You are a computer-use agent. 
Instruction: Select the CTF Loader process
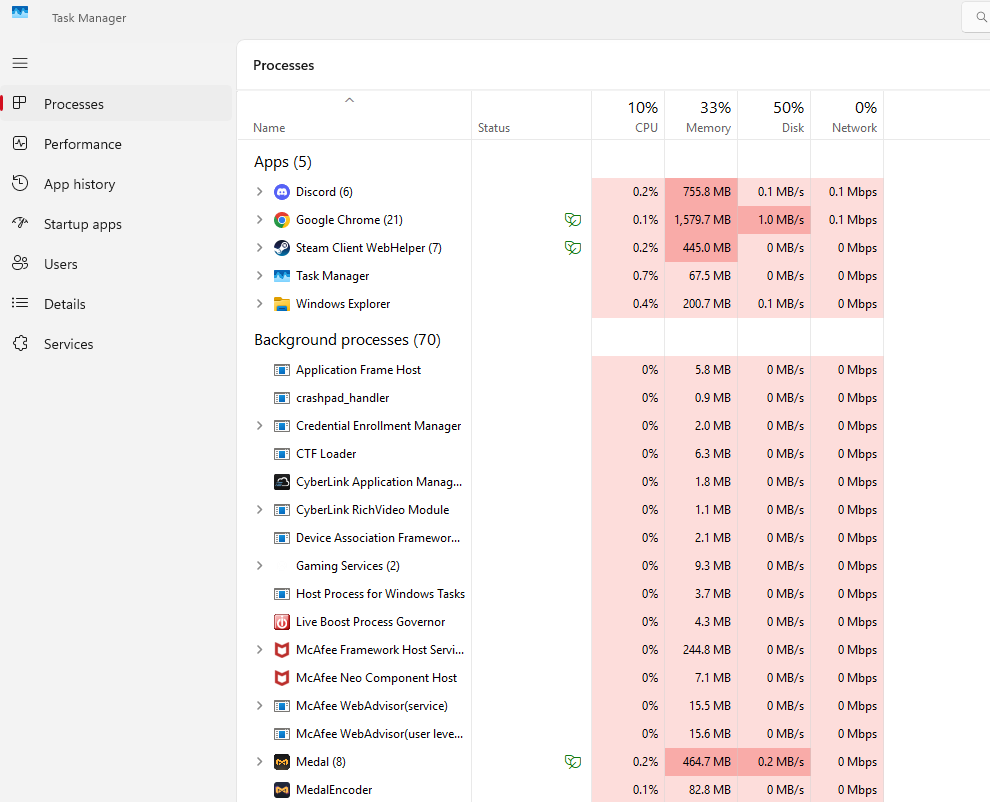click(x=561, y=454)
